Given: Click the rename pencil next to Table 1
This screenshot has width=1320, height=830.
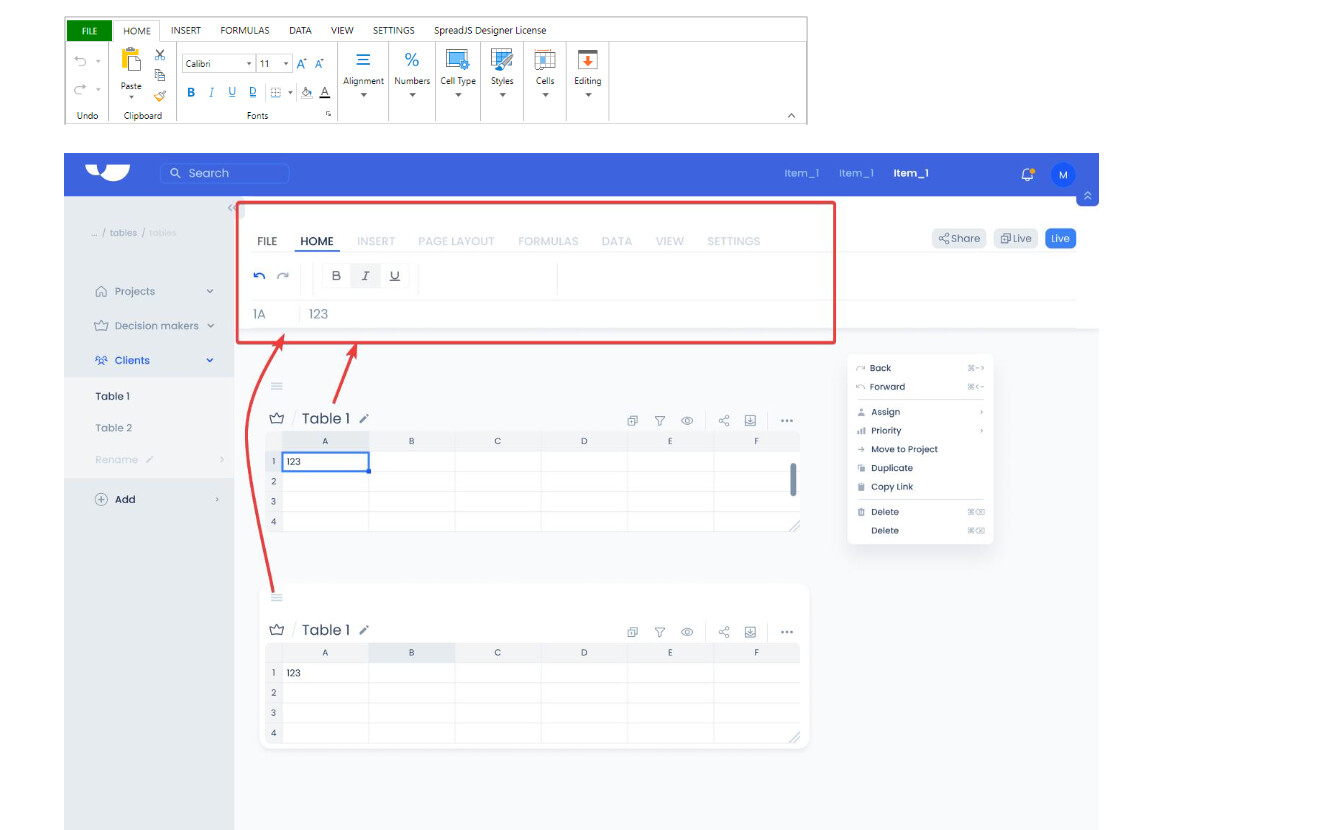Looking at the screenshot, I should [x=364, y=418].
